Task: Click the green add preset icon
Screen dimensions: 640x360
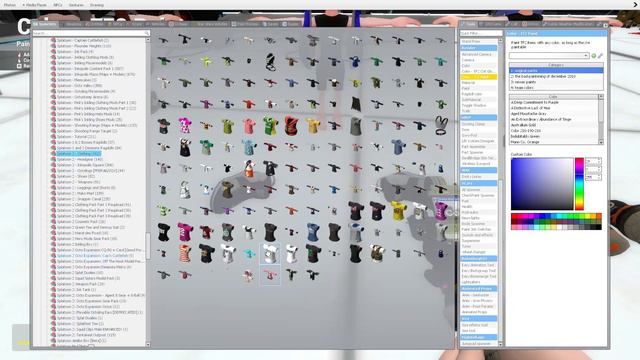Action: click(x=594, y=56)
